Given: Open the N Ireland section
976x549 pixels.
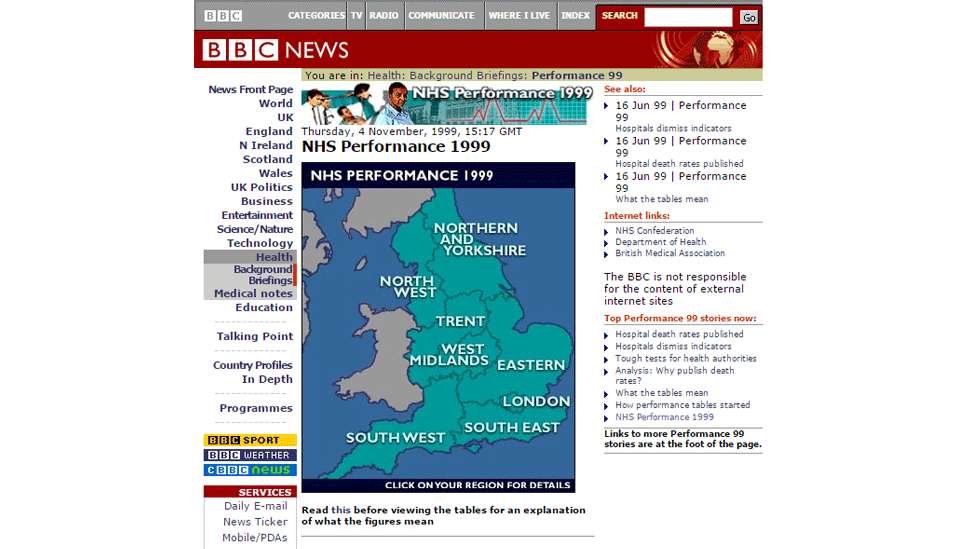Looking at the screenshot, I should coord(266,145).
